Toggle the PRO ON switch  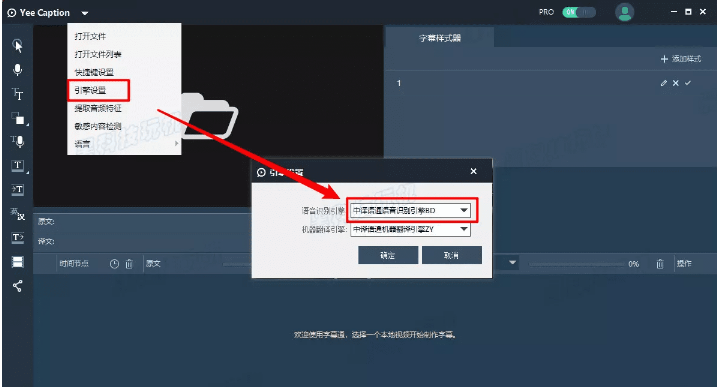[579, 12]
